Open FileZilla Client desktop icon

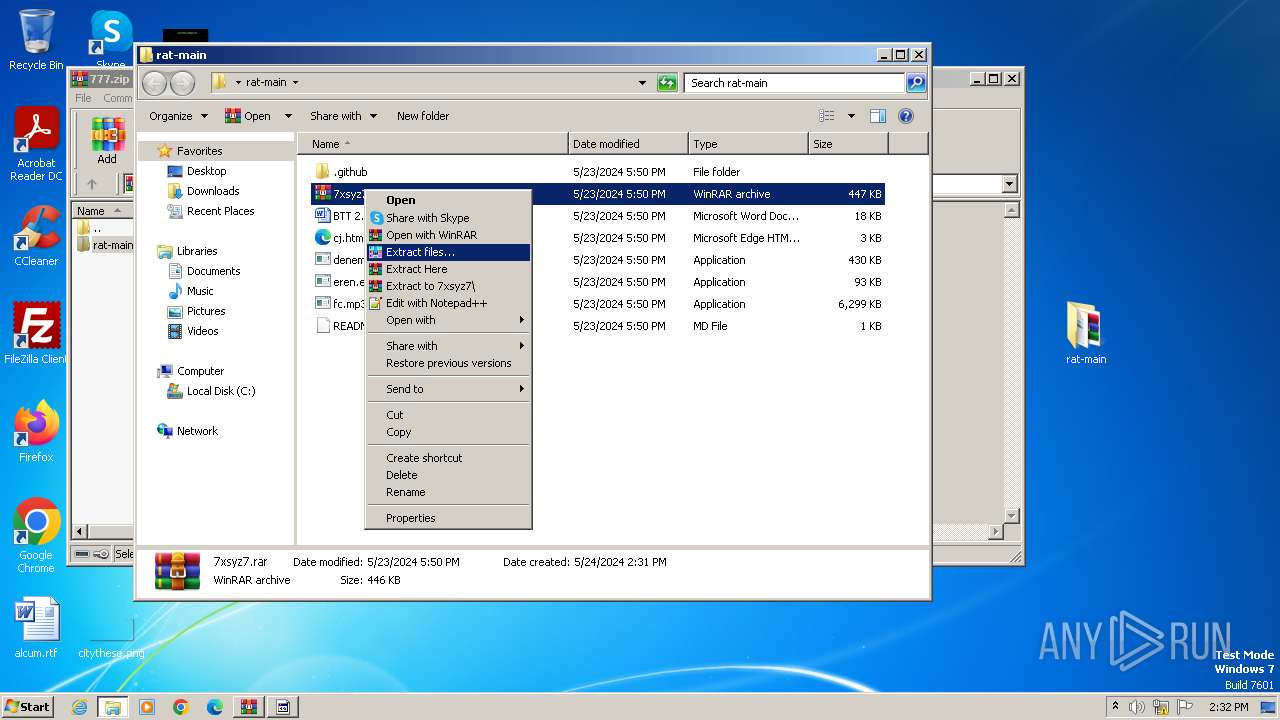[x=36, y=333]
